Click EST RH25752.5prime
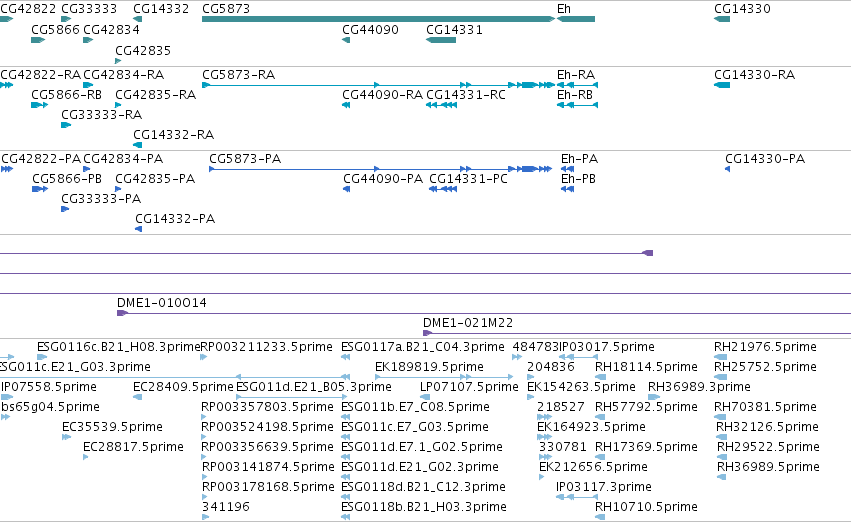Viewport: 851px width, 522px height. (x=765, y=367)
